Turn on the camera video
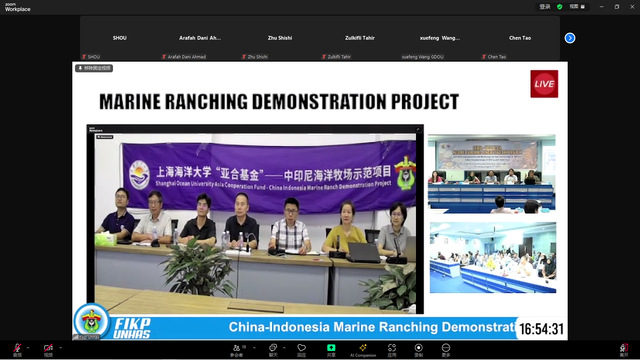The height and width of the screenshot is (360, 640). [x=48, y=349]
